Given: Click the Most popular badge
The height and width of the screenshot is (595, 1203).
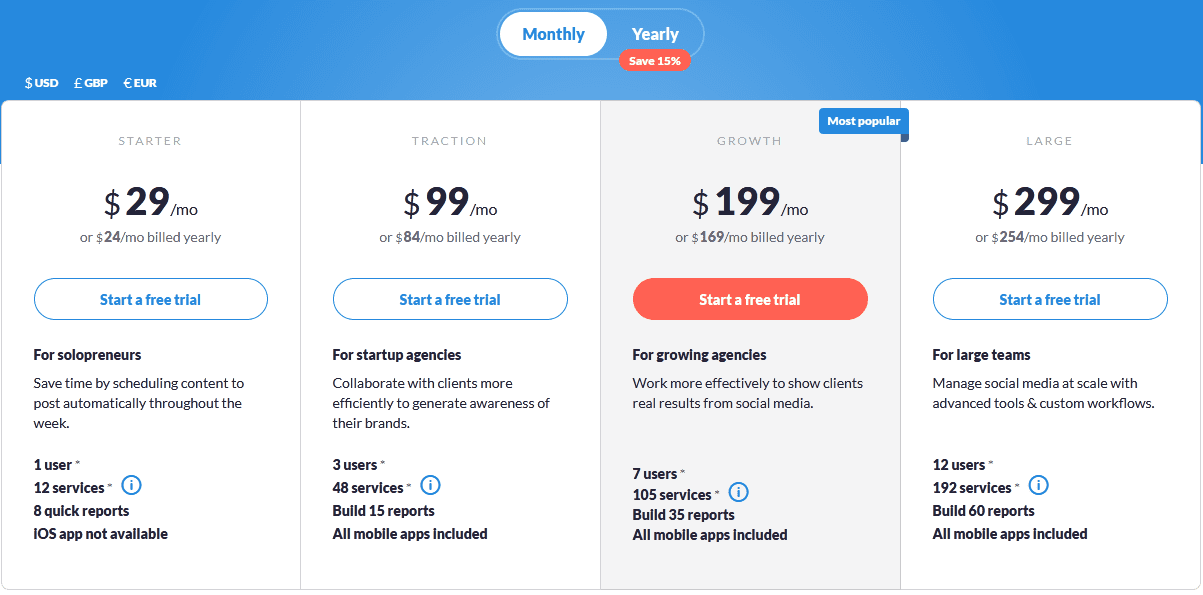Looking at the screenshot, I should click(x=863, y=120).
